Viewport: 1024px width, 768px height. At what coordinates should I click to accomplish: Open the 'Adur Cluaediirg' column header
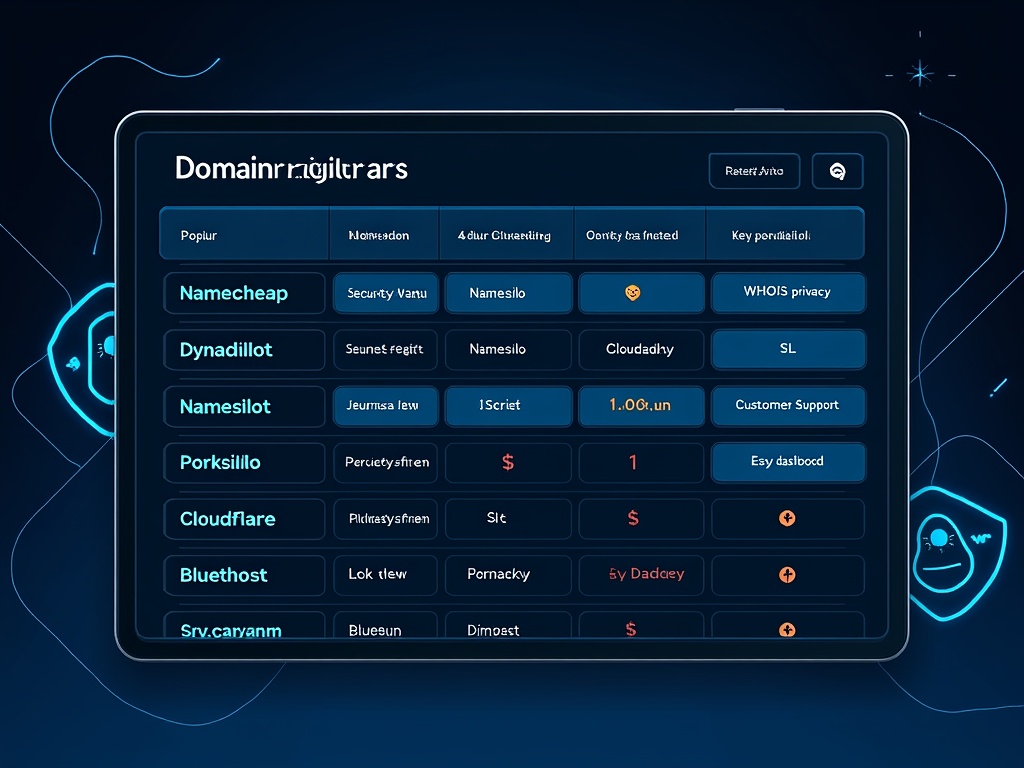(x=506, y=235)
